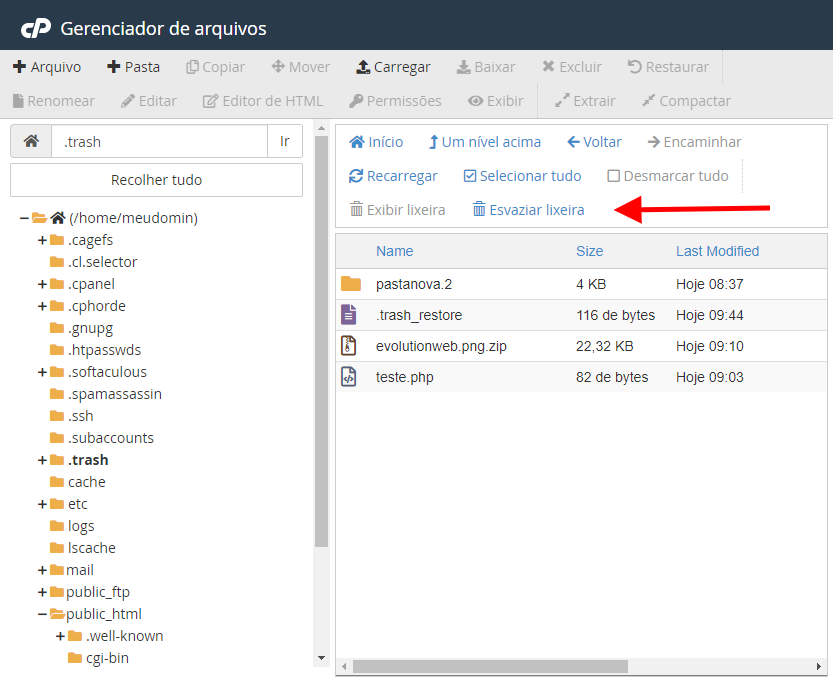This screenshot has height=677, width=833.
Task: Expand the .cagefs folder
Action: 42,240
